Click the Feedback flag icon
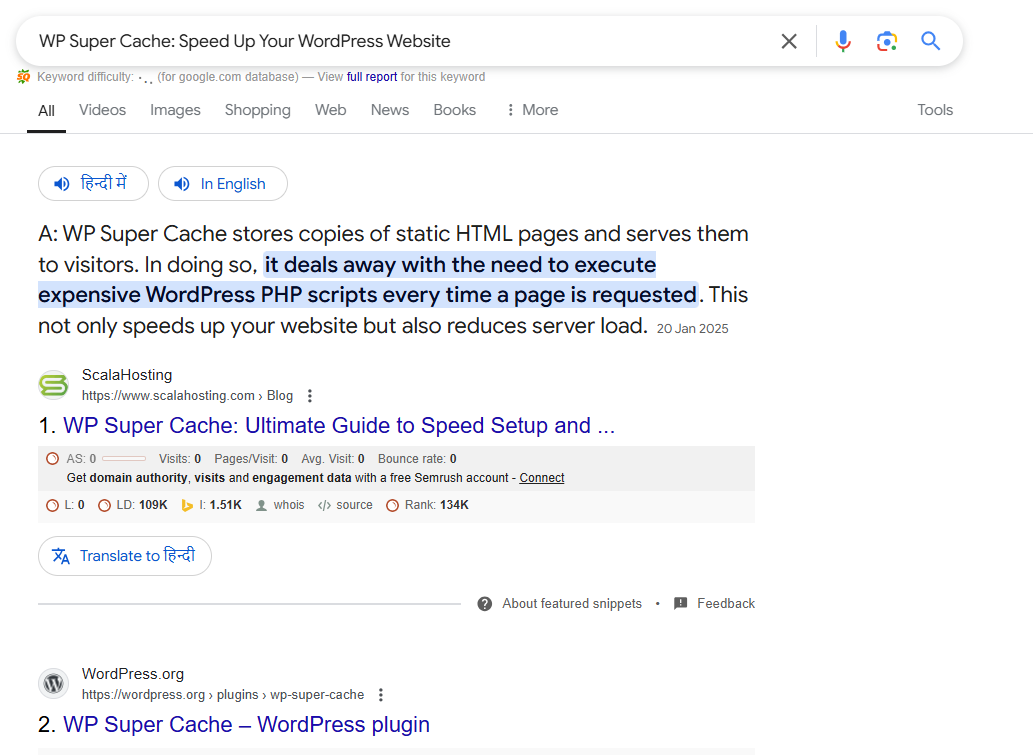Image resolution: width=1033 pixels, height=755 pixels. tap(681, 604)
